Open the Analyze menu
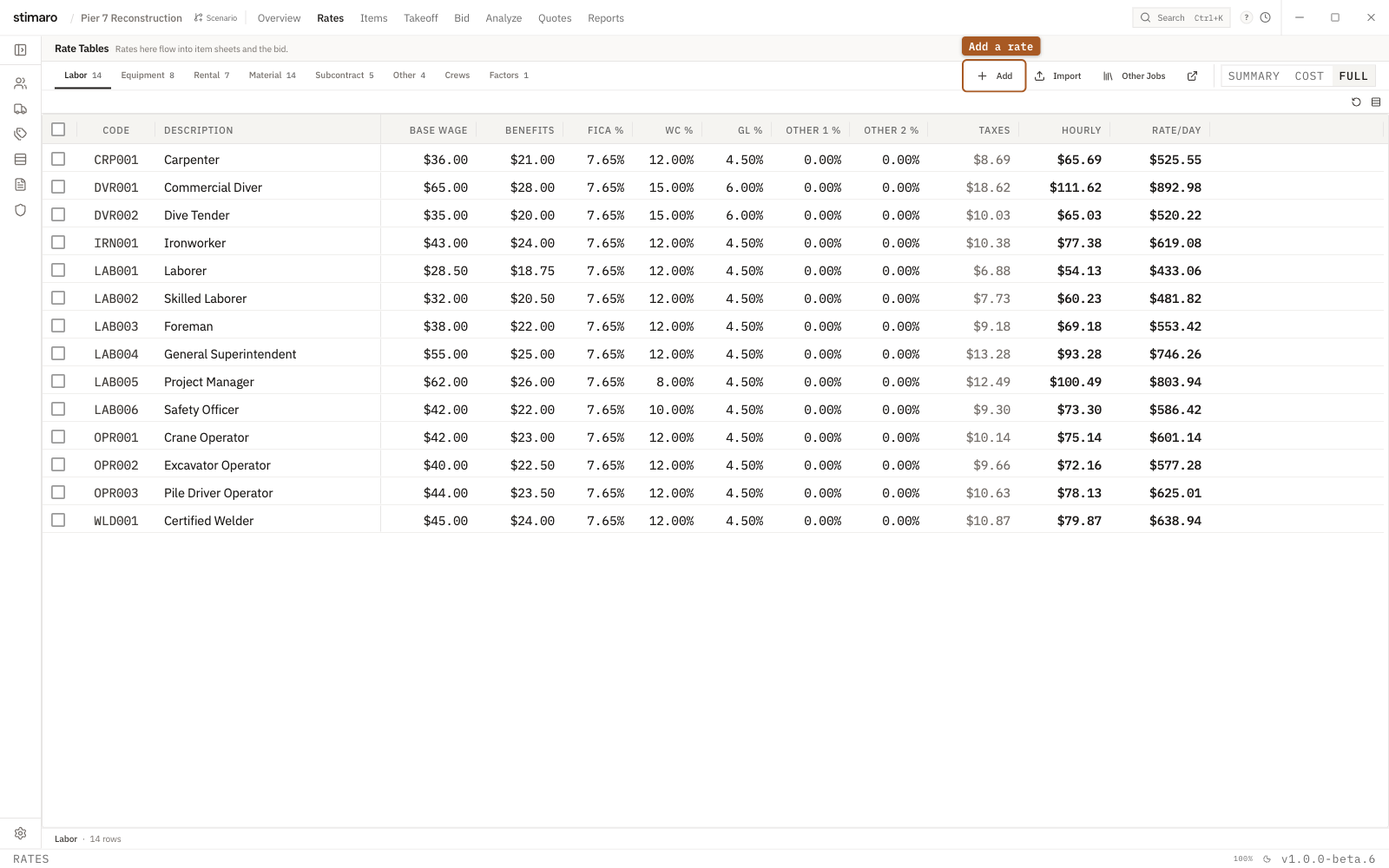The width and height of the screenshot is (1389, 868). point(504,18)
